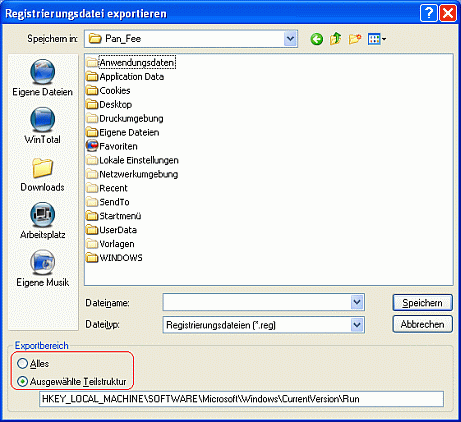Click the registry key path field

click(x=242, y=399)
